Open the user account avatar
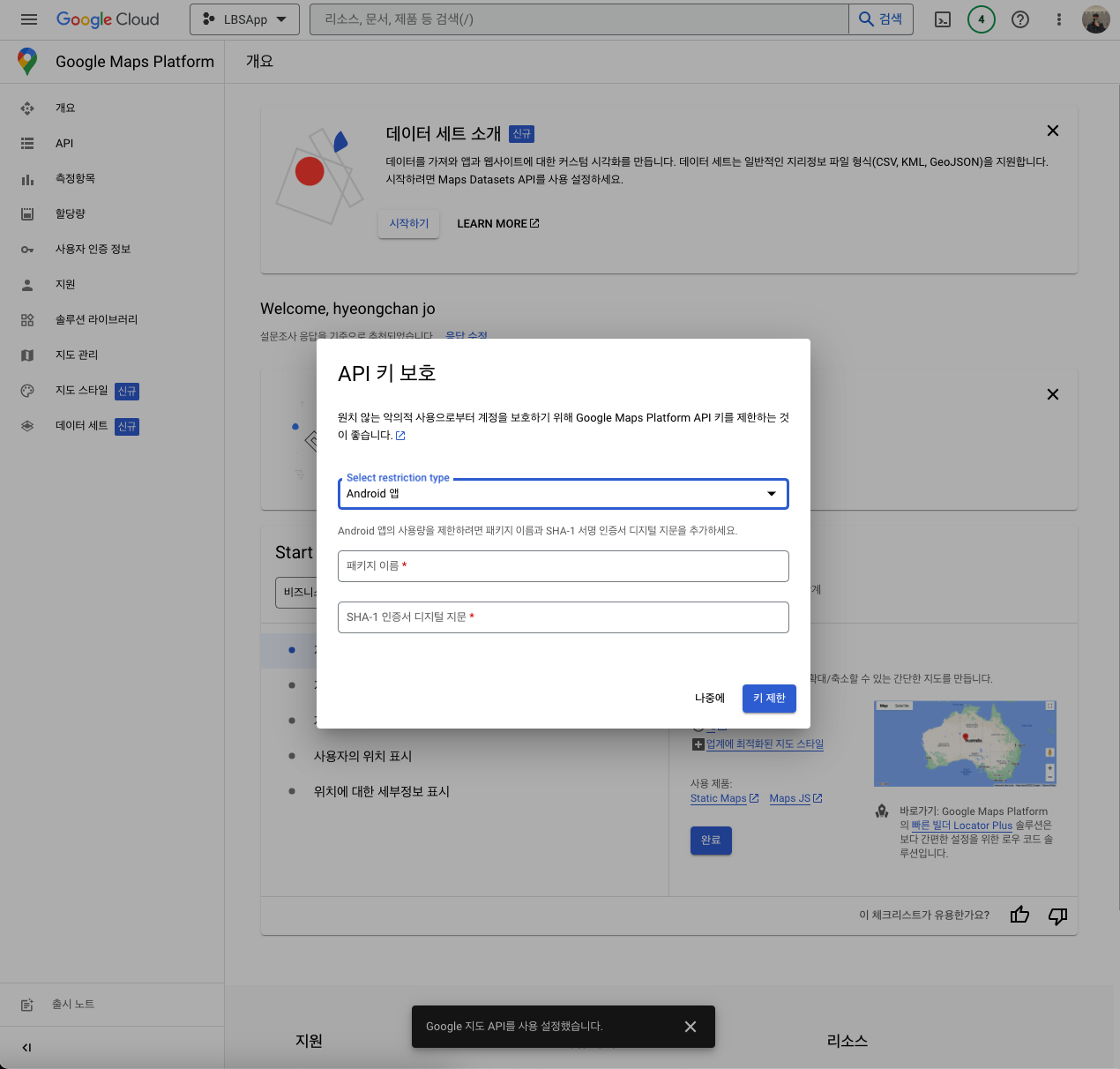1120x1069 pixels. 1096,19
